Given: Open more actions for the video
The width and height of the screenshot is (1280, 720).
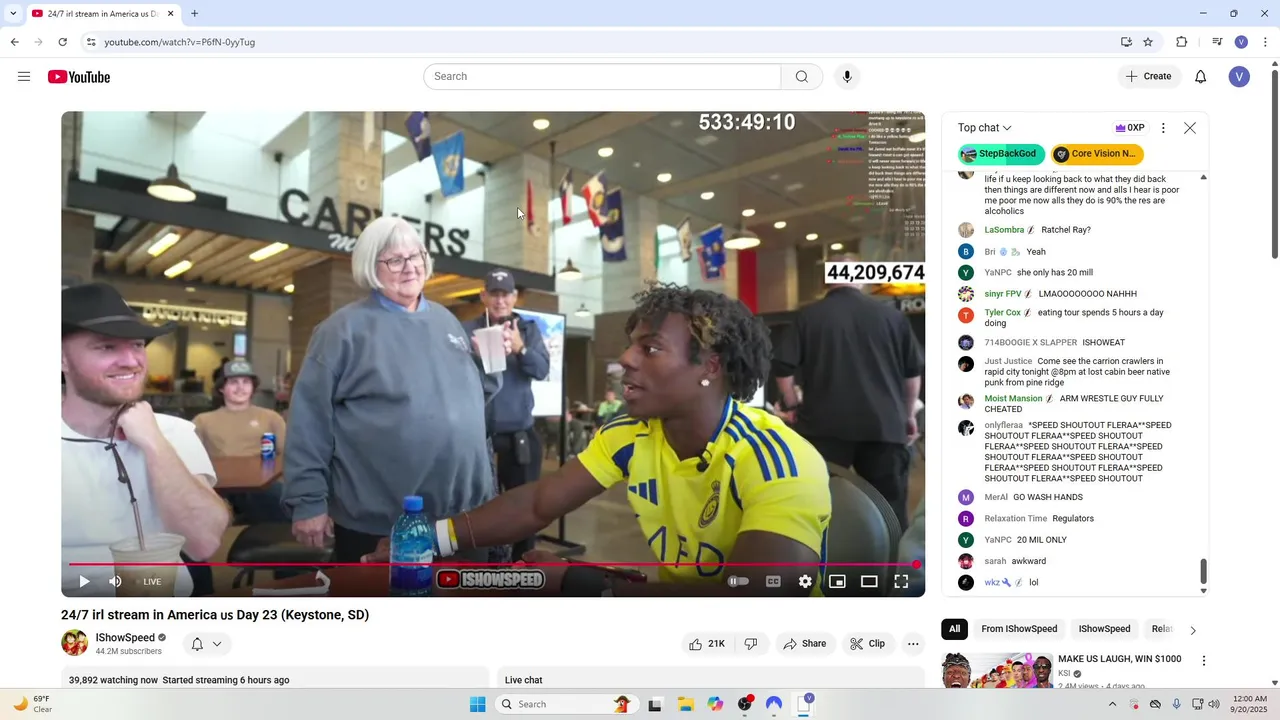Looking at the screenshot, I should pos(913,644).
